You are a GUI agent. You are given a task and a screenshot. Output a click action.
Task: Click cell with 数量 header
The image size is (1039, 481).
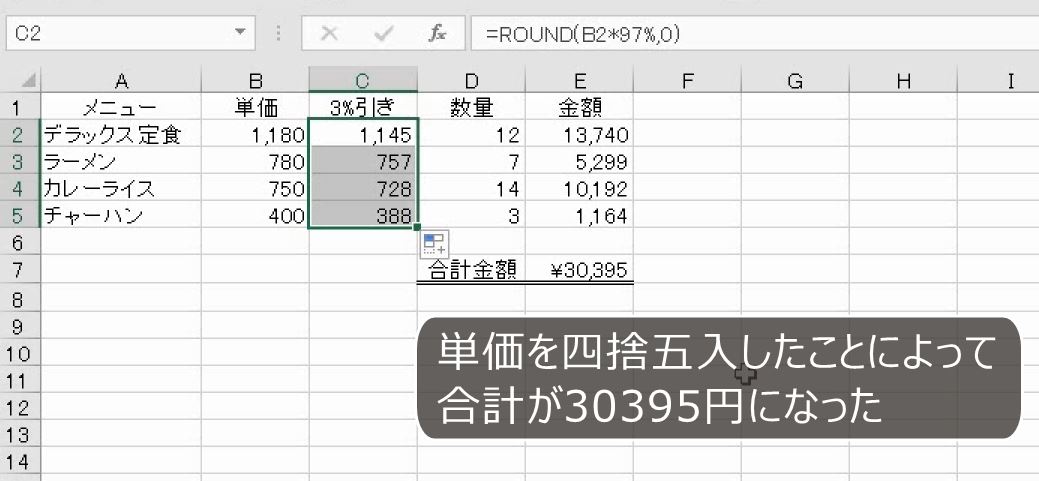tap(471, 107)
